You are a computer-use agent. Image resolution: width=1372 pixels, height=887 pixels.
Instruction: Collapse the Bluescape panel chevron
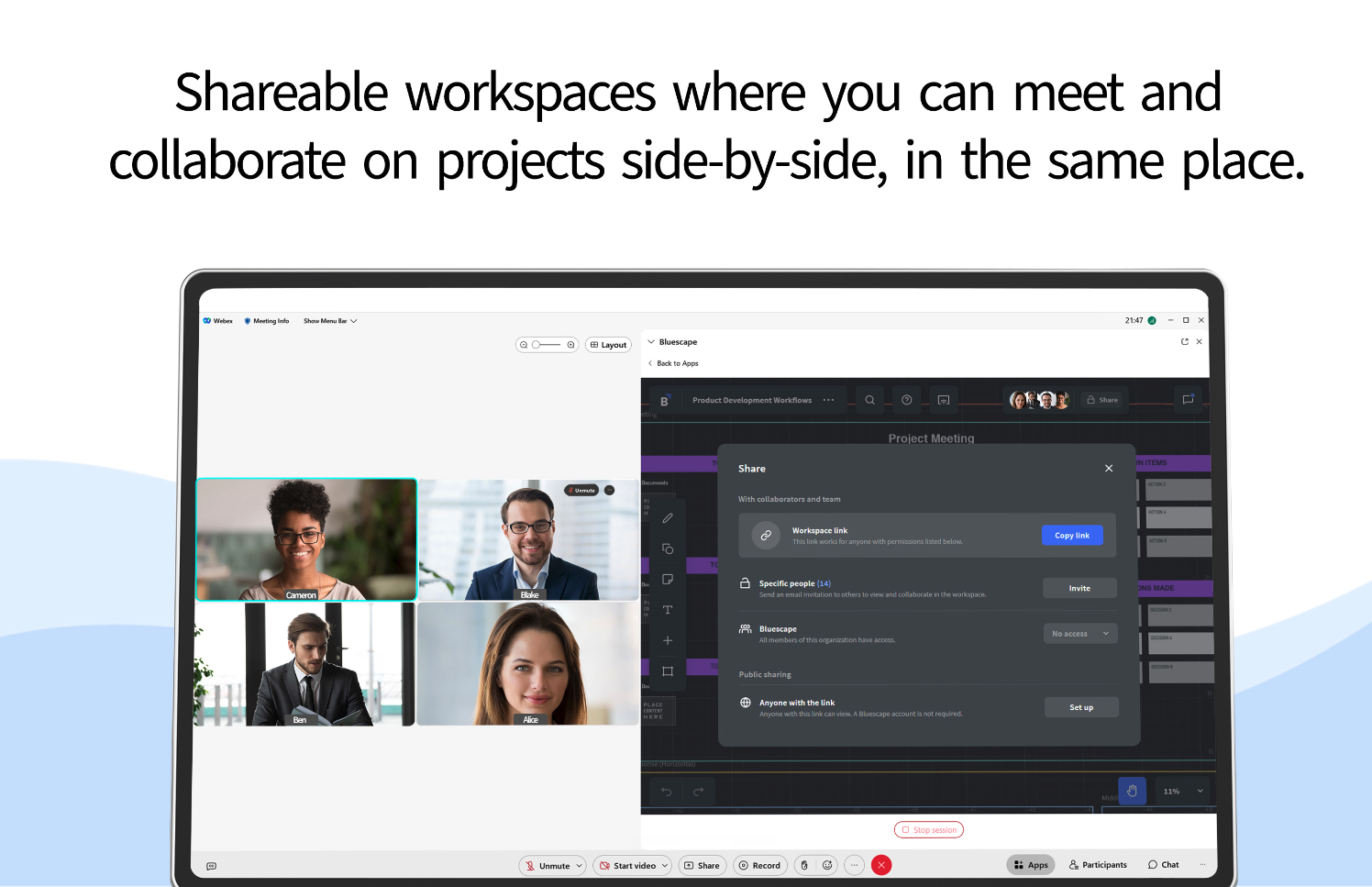[x=651, y=342]
